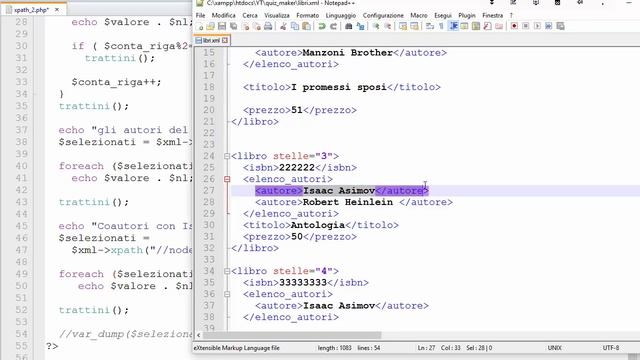Click the Close document toolbar icon
Image resolution: width=640 pixels, height=360 pixels.
[245, 27]
